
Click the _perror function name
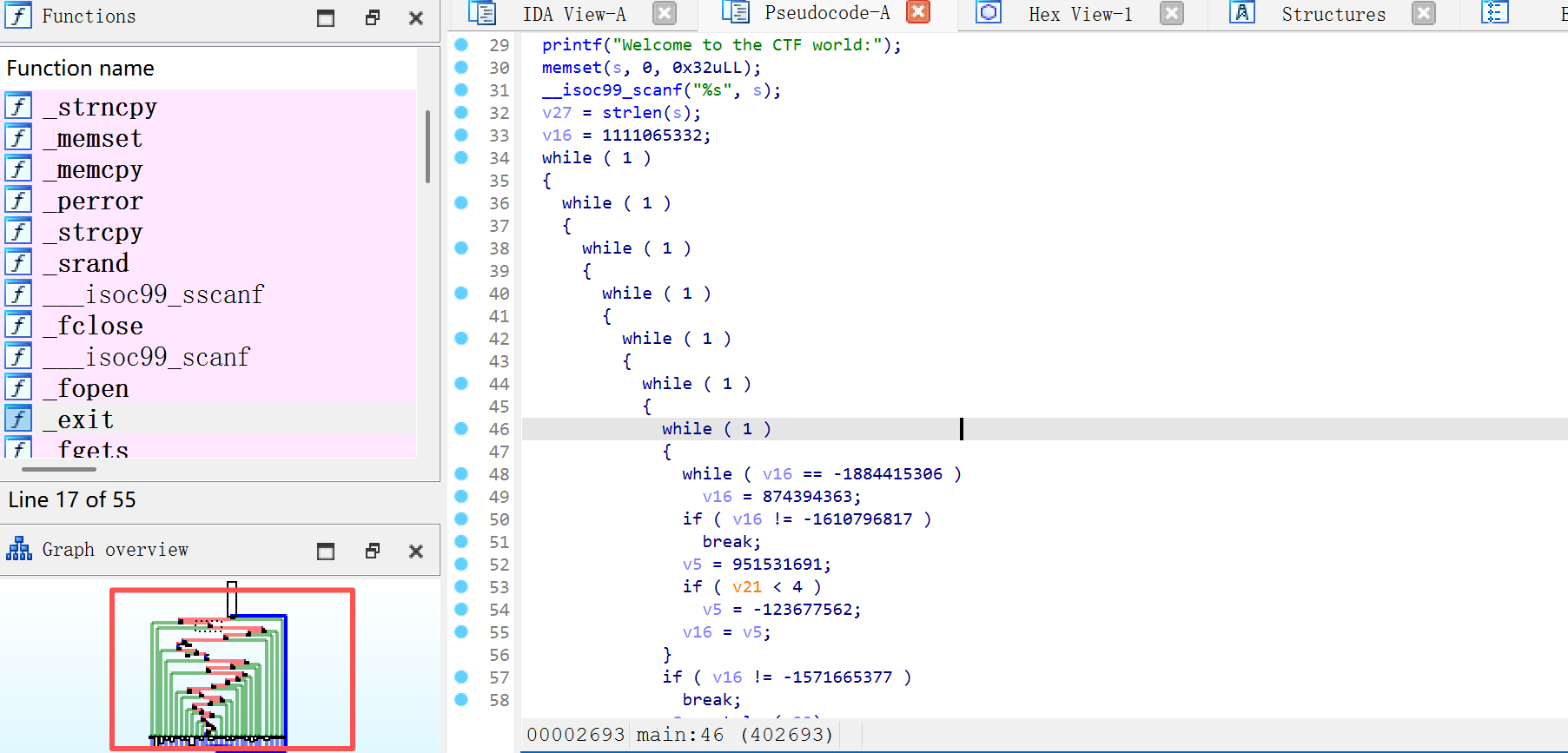pyautogui.click(x=93, y=201)
